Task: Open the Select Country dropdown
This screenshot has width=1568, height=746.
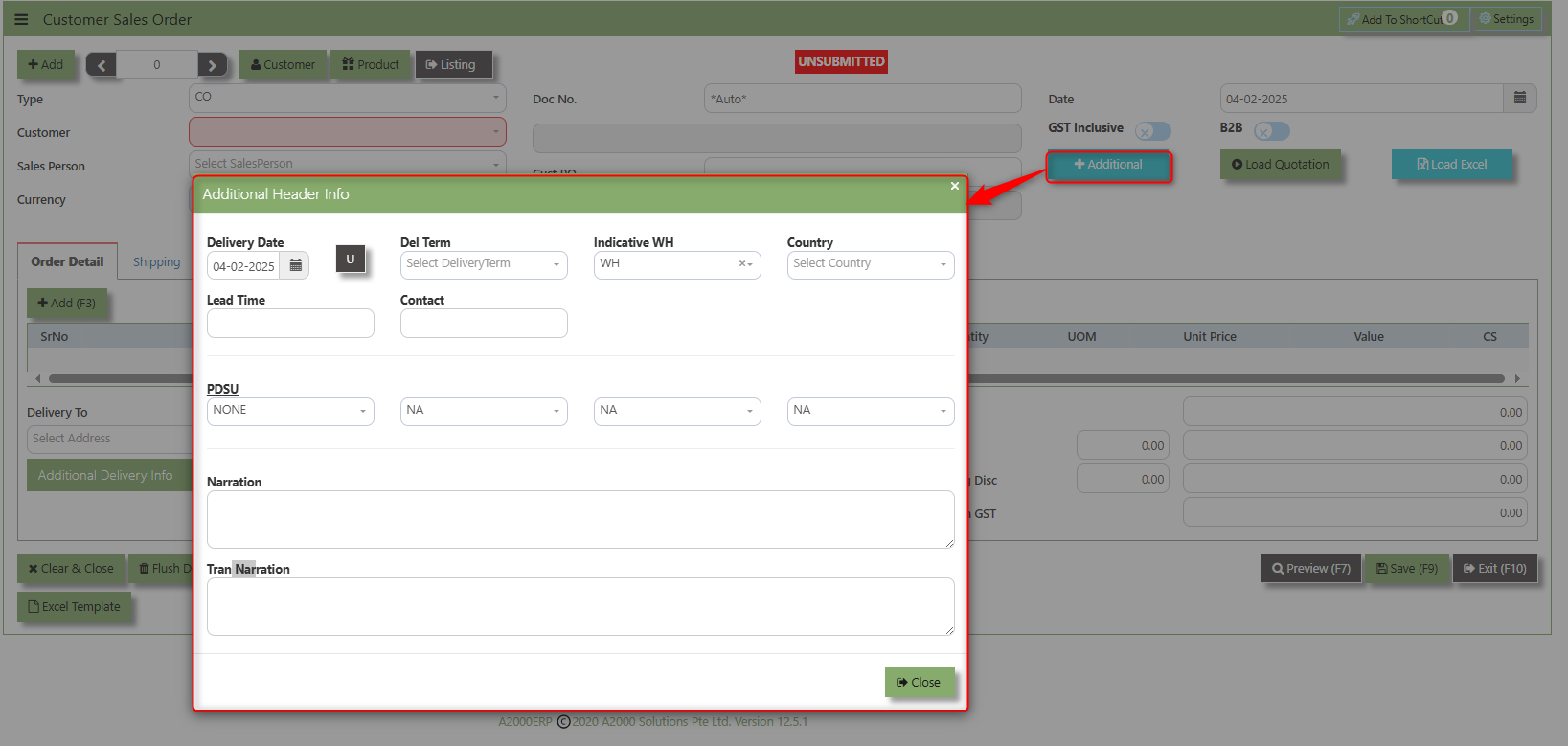Action: point(871,264)
